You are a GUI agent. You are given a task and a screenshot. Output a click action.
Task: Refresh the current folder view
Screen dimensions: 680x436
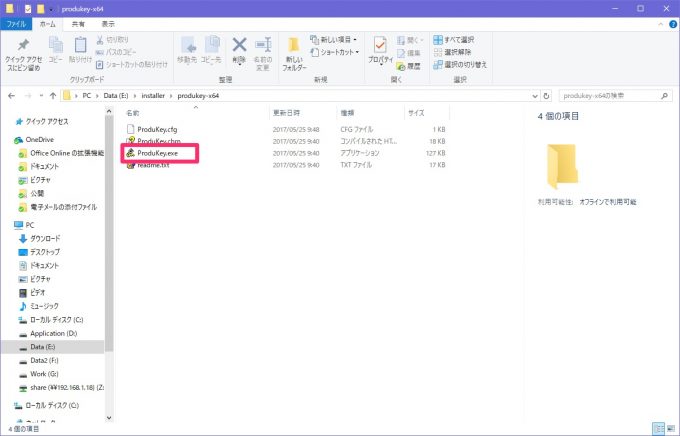pos(546,96)
